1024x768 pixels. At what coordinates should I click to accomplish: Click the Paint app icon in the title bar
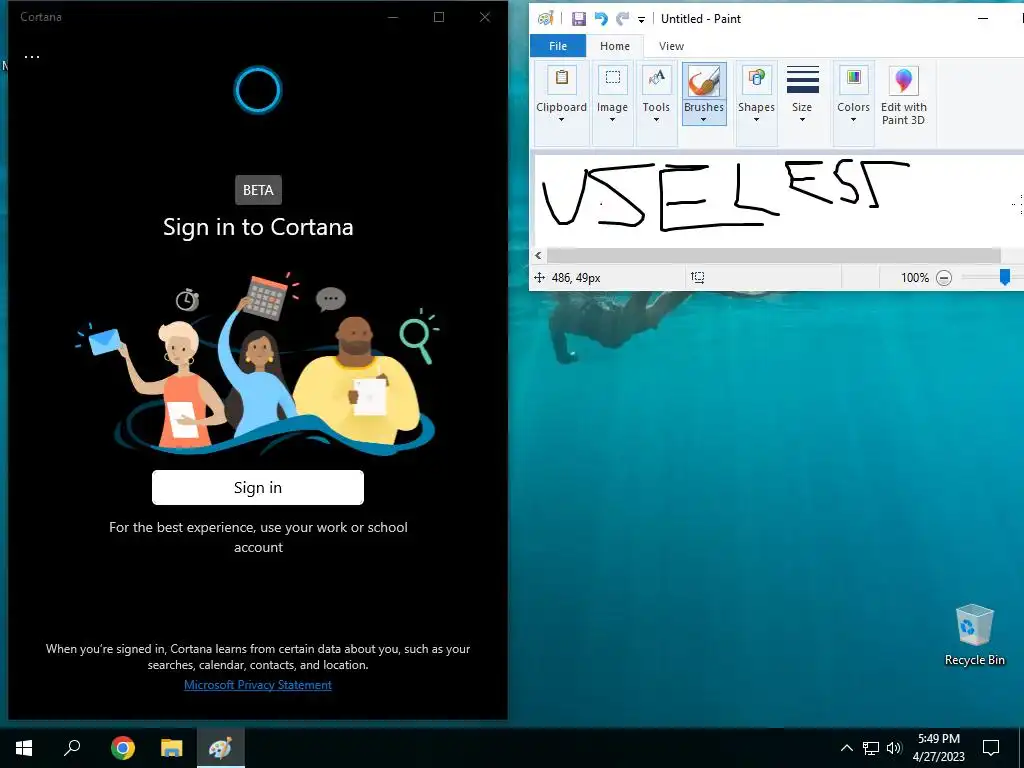(545, 19)
